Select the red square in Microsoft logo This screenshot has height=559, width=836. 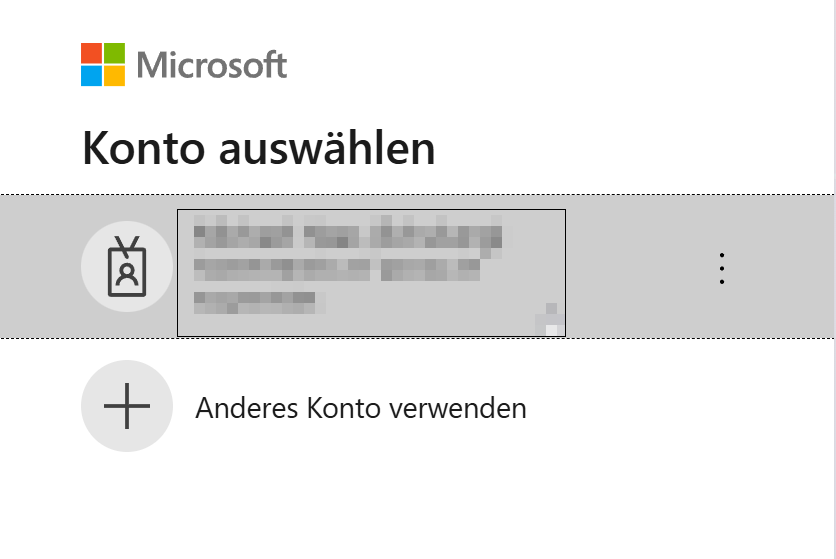pos(91,53)
